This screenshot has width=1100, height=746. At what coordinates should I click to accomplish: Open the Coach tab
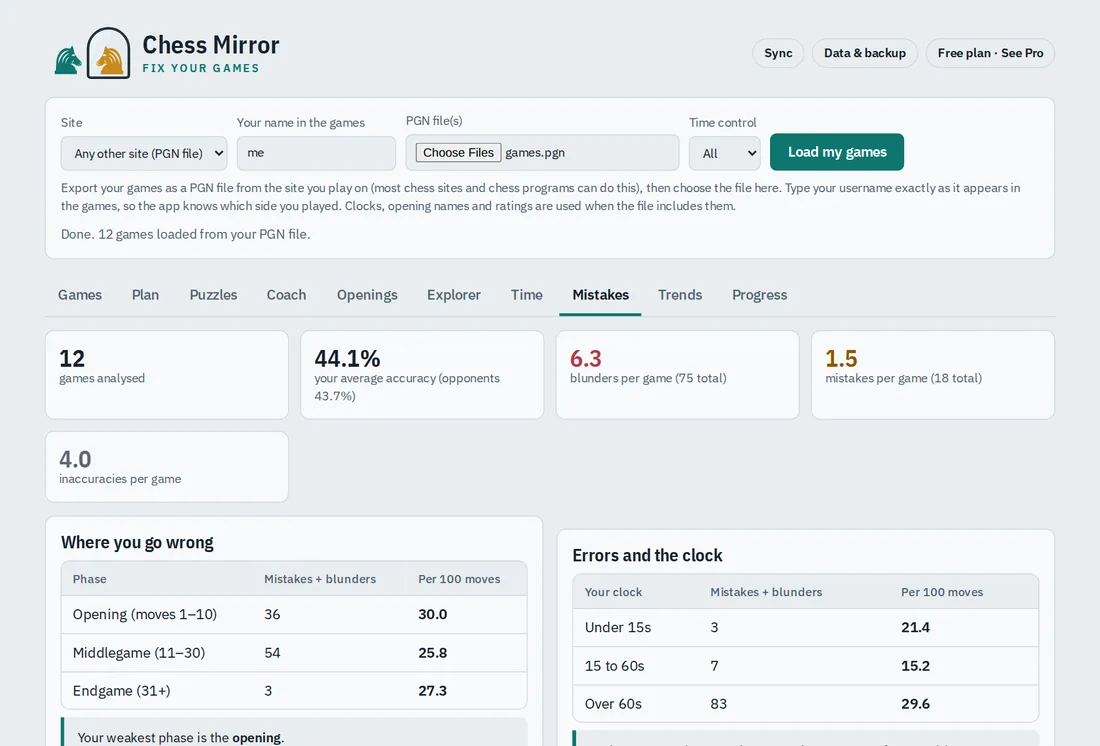coord(286,295)
